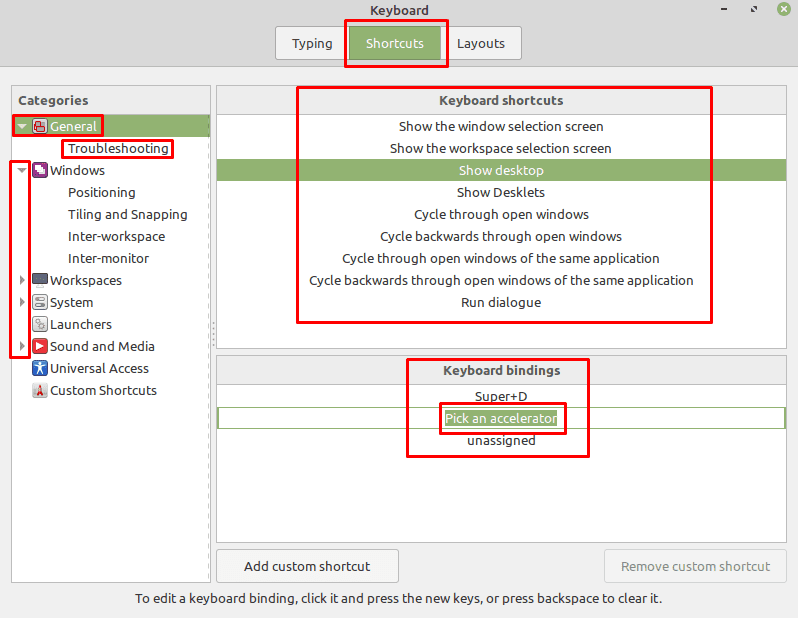This screenshot has width=798, height=618.
Task: Select the Launchers category label
Action: tap(81, 324)
